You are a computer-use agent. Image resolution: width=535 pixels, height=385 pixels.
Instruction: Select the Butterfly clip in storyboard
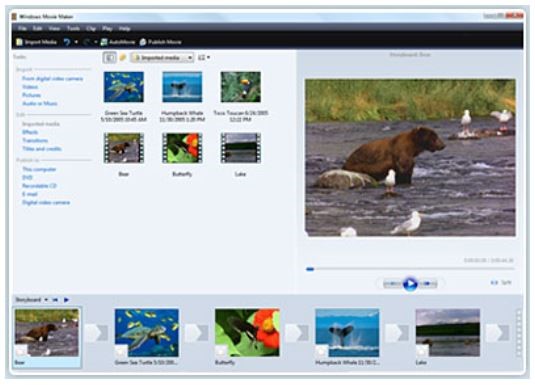click(247, 333)
